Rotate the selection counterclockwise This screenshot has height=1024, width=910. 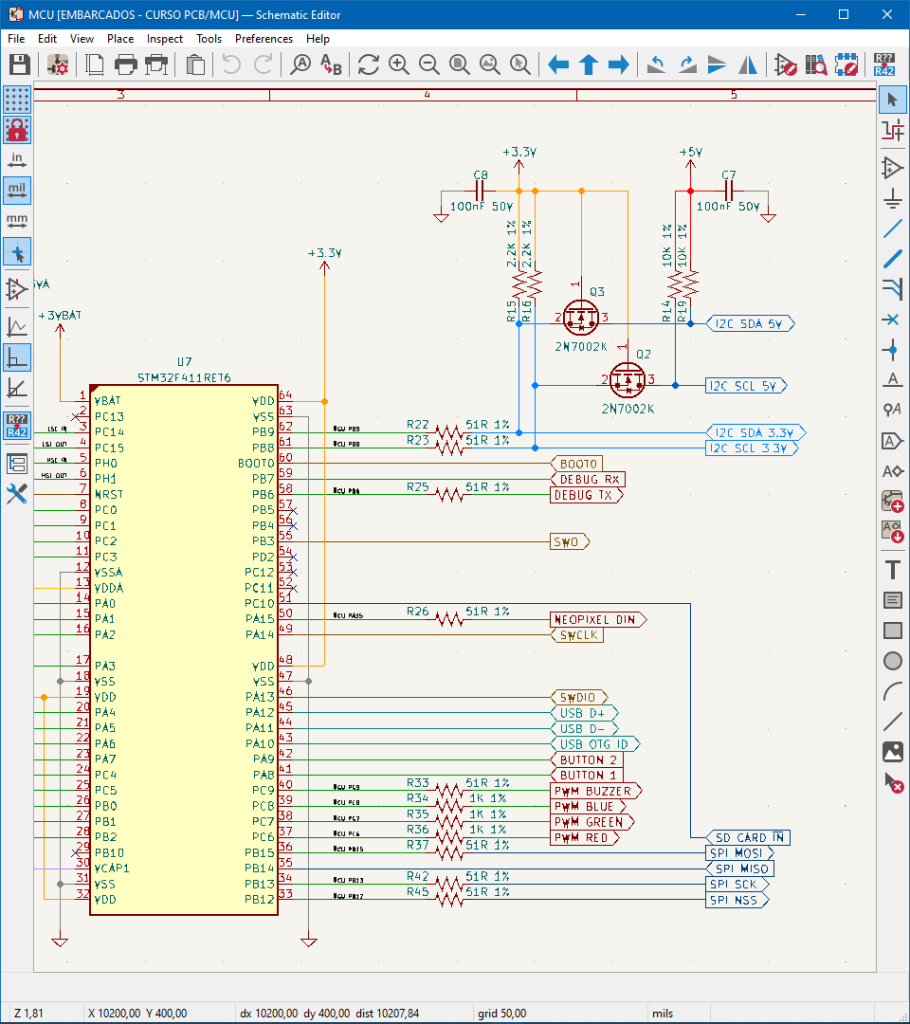pos(656,65)
